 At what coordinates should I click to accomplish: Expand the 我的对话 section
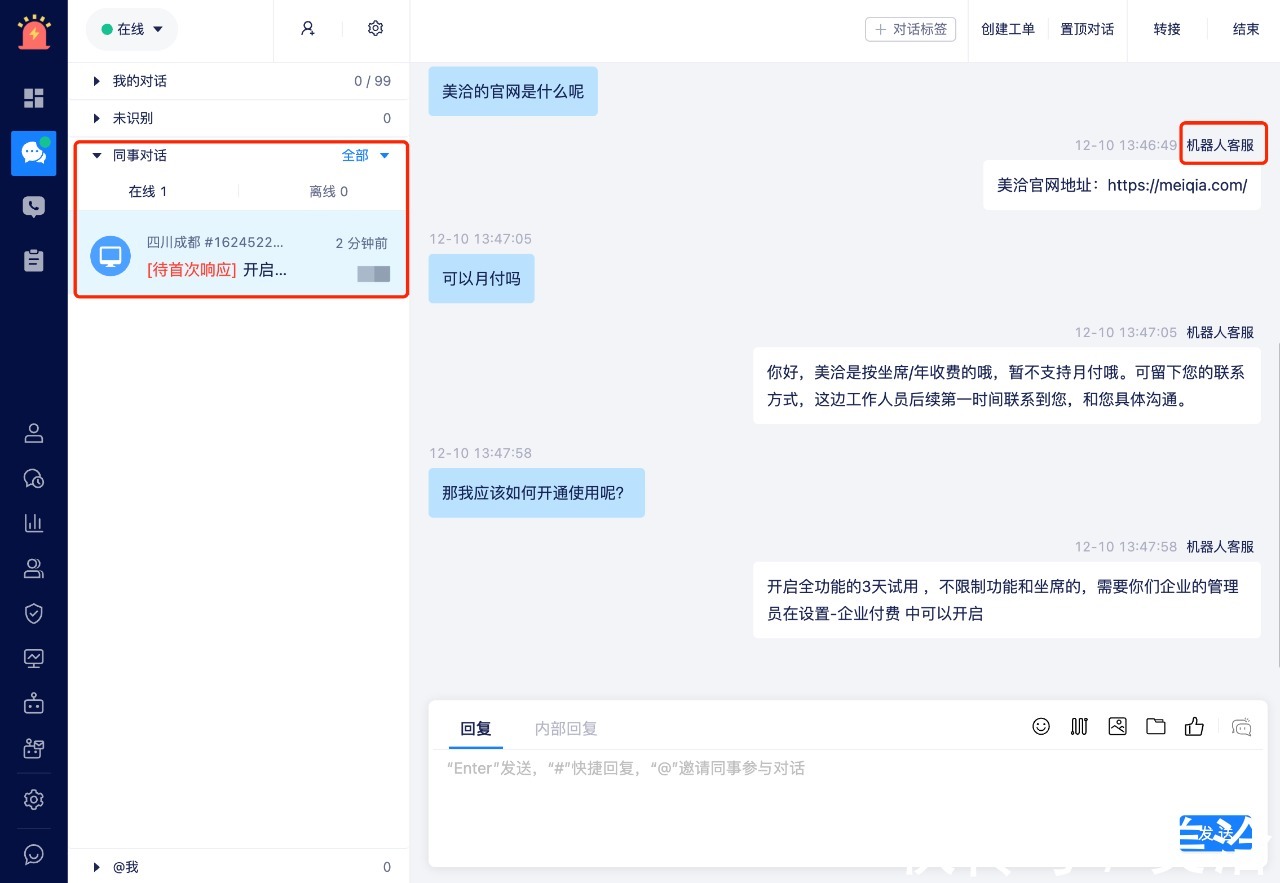pyautogui.click(x=240, y=81)
